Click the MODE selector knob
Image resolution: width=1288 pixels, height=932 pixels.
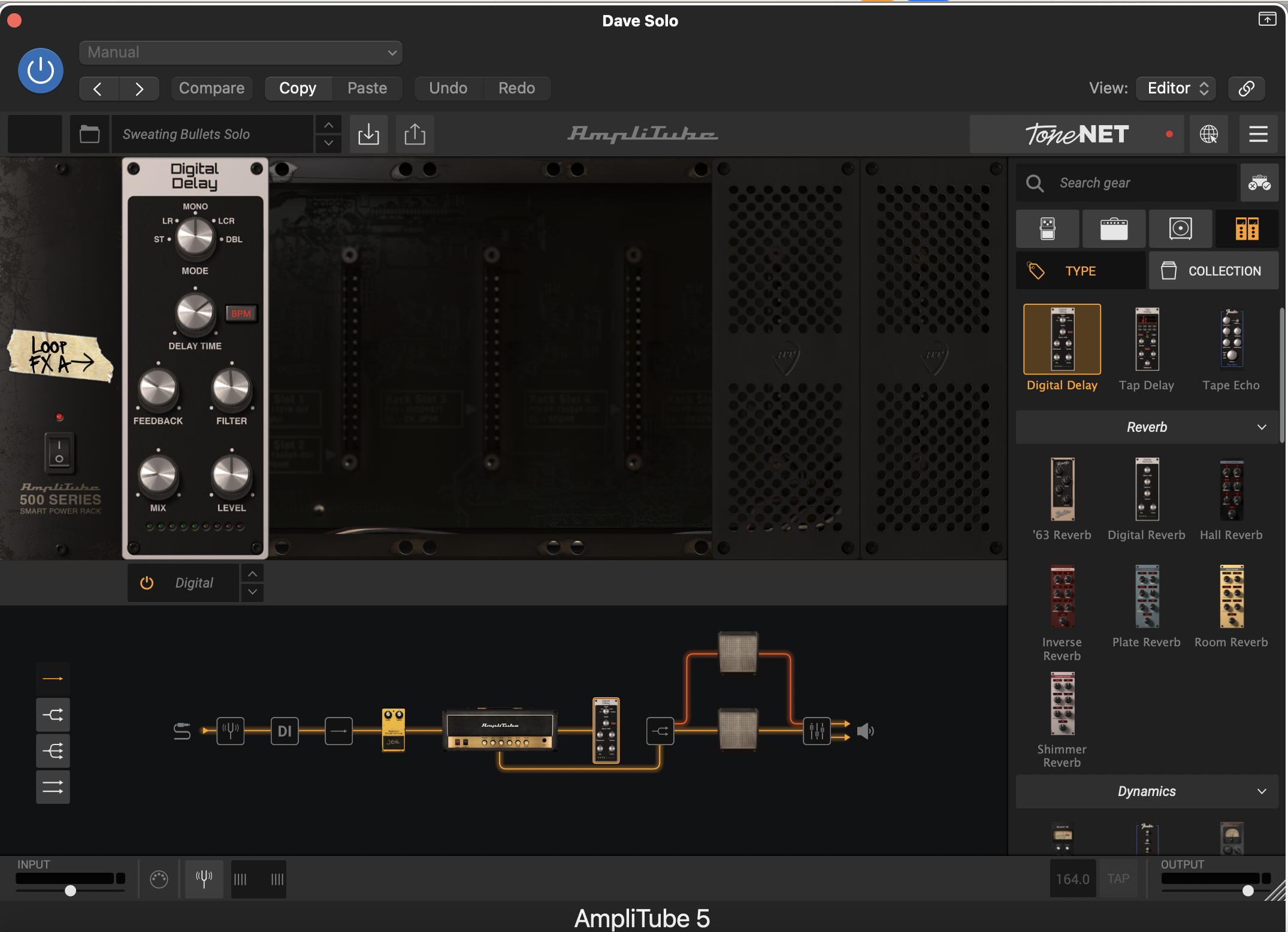click(195, 237)
